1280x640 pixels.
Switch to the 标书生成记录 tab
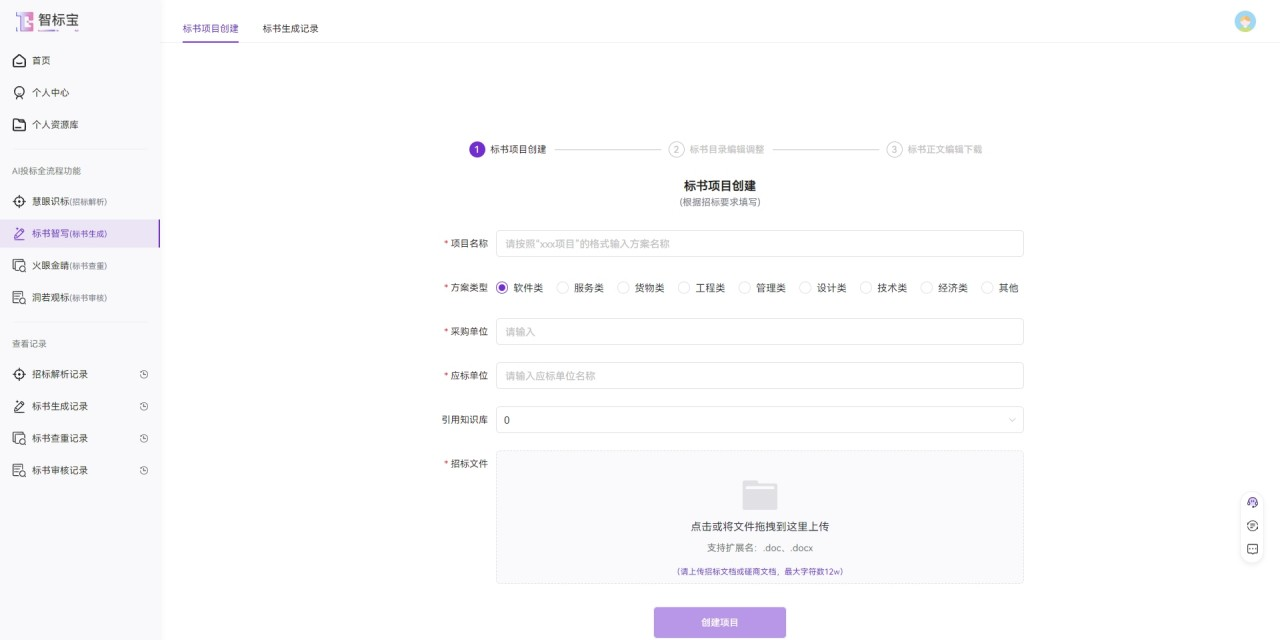(290, 29)
